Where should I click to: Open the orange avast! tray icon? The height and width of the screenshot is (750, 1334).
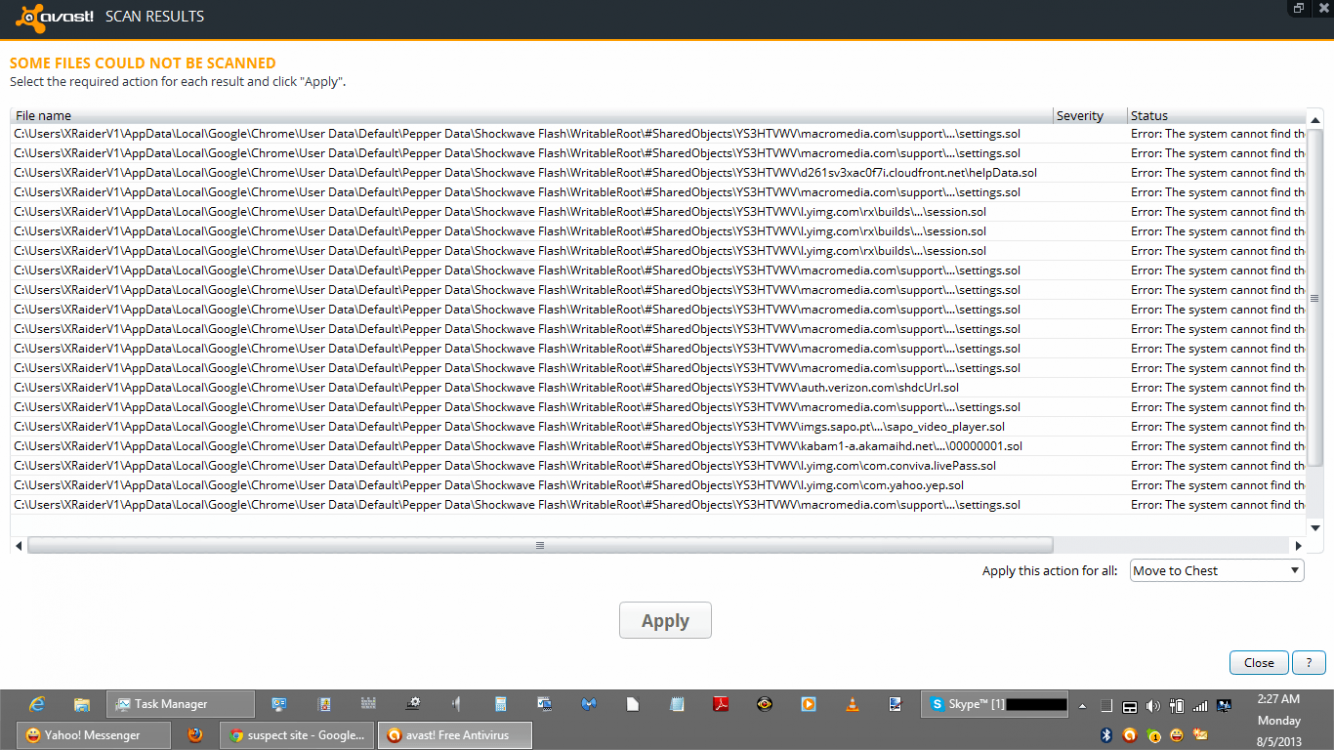point(1130,735)
